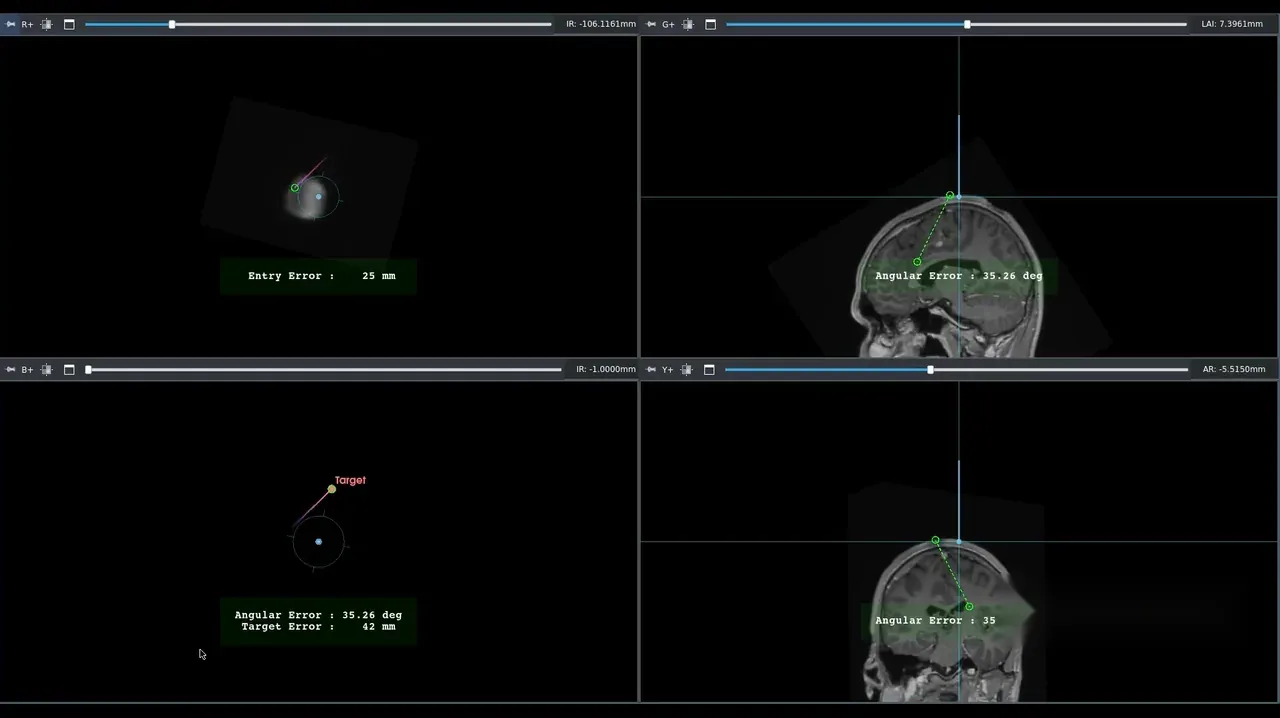Click the lower green trajectory point in G+ sagittal view
Viewport: 1280px width, 718px height.
[917, 262]
